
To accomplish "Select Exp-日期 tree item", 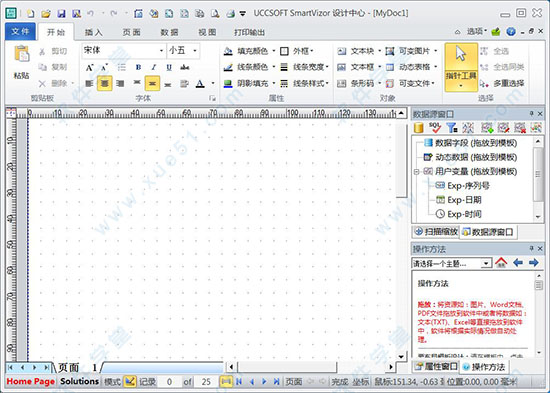I will (x=458, y=200).
